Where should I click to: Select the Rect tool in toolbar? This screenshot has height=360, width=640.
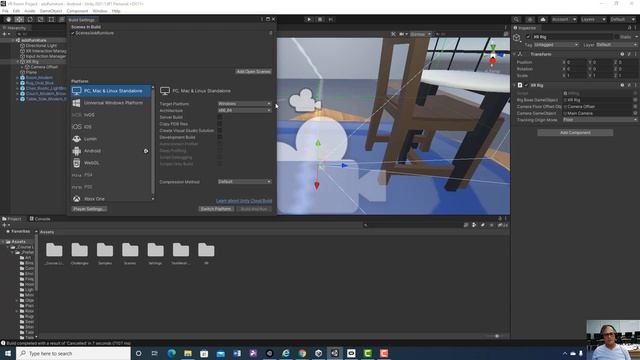[51, 20]
